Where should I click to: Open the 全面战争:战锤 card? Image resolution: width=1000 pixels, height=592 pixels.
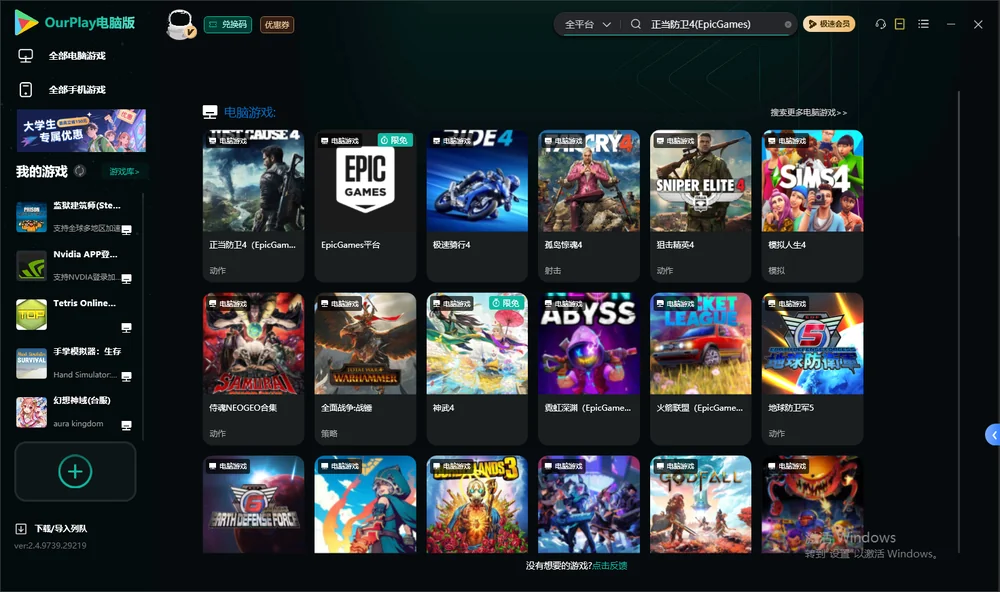(x=365, y=369)
